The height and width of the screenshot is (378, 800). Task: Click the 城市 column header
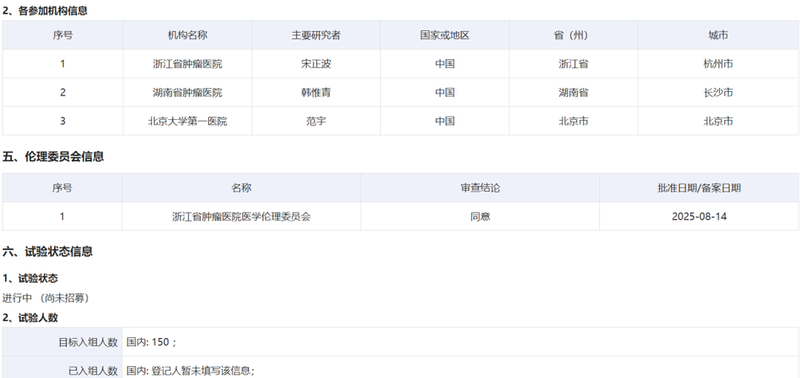(x=718, y=35)
